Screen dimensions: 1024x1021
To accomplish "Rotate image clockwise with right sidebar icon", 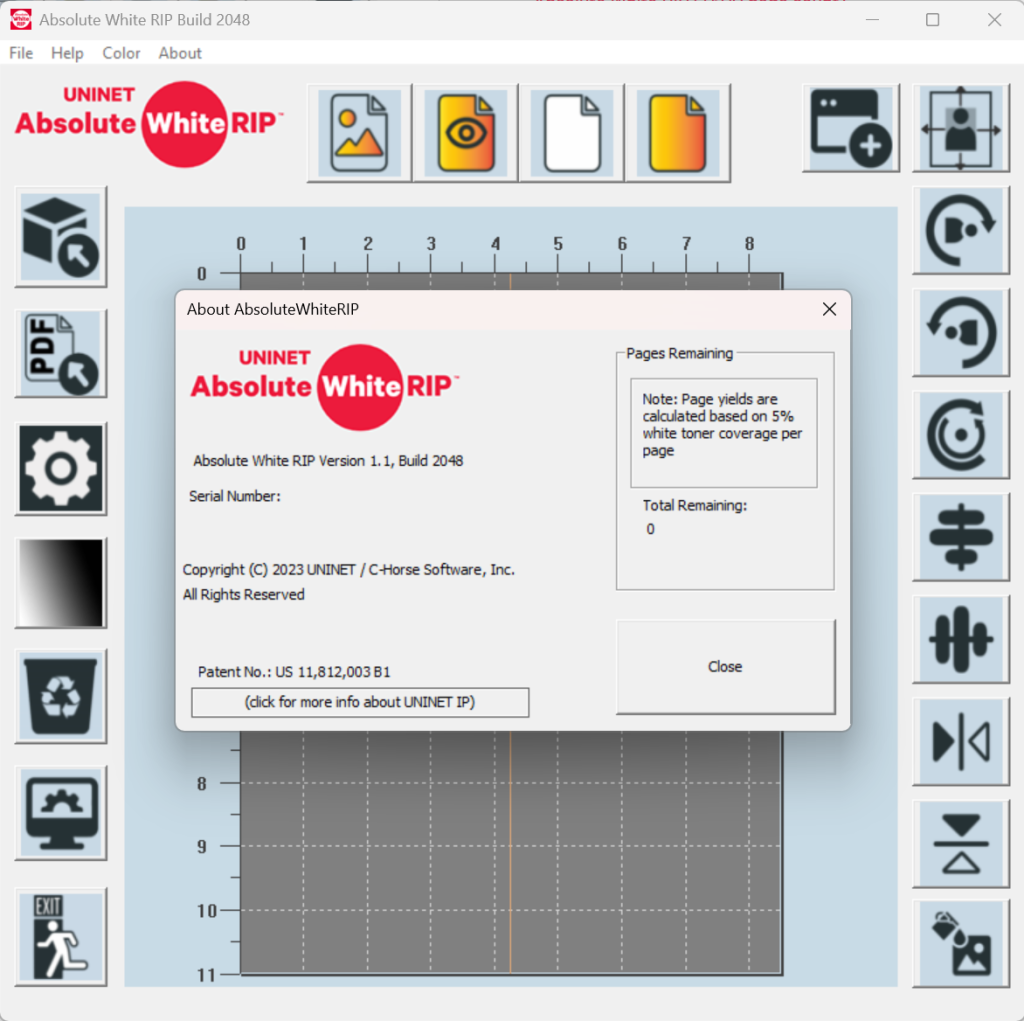I will 961,231.
